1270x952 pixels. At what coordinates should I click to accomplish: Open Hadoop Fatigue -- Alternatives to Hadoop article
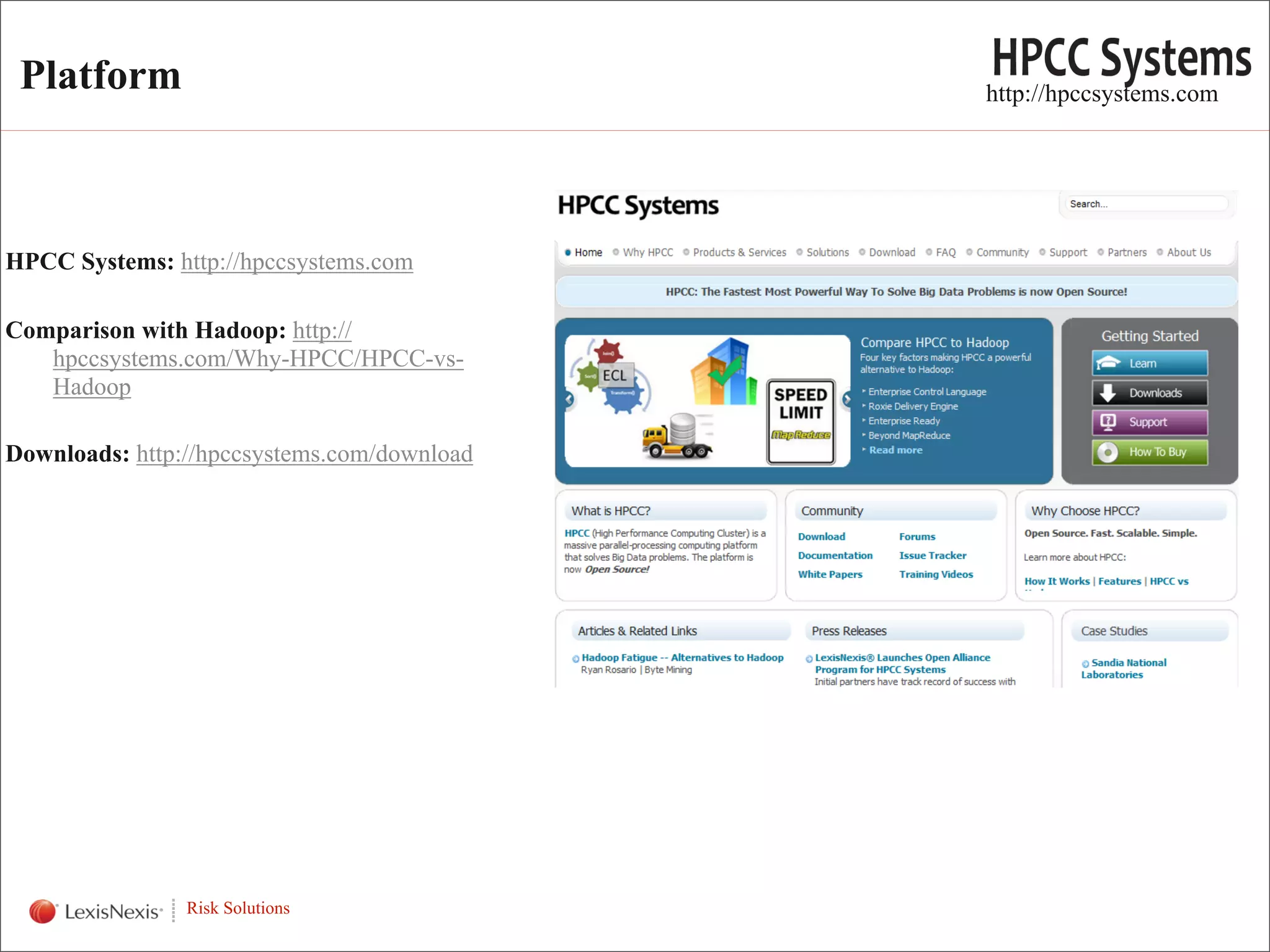[x=682, y=658]
